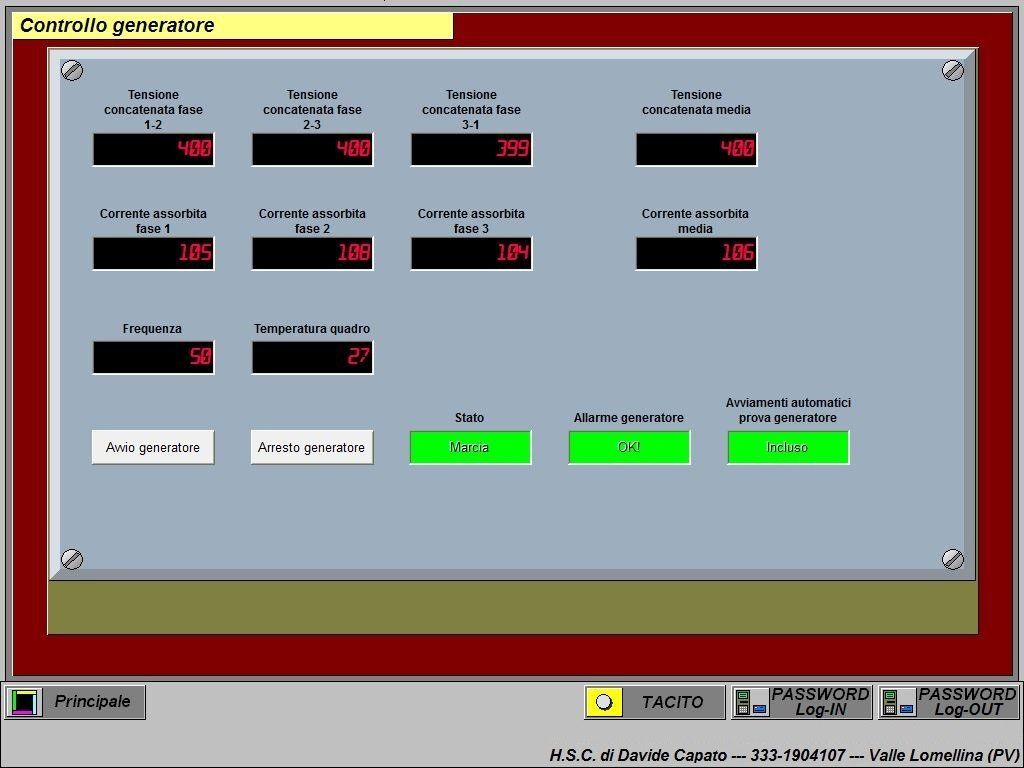Image resolution: width=1024 pixels, height=768 pixels.
Task: Click the Principale screen icon
Action: point(24,702)
